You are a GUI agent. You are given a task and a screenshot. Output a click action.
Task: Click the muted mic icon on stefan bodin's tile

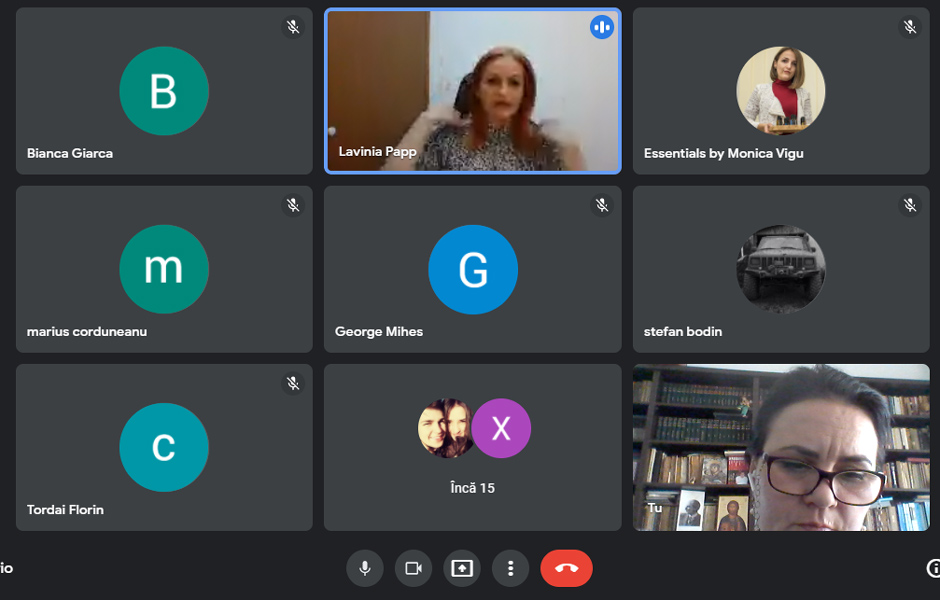[910, 205]
